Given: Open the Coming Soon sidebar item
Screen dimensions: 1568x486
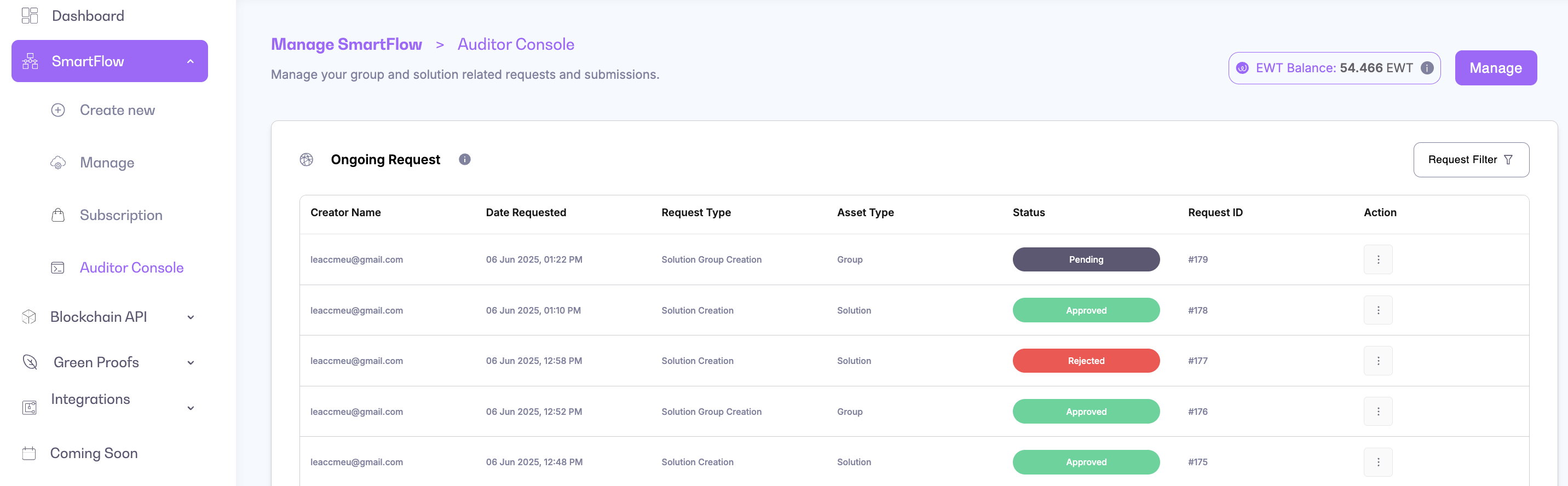Looking at the screenshot, I should point(93,453).
